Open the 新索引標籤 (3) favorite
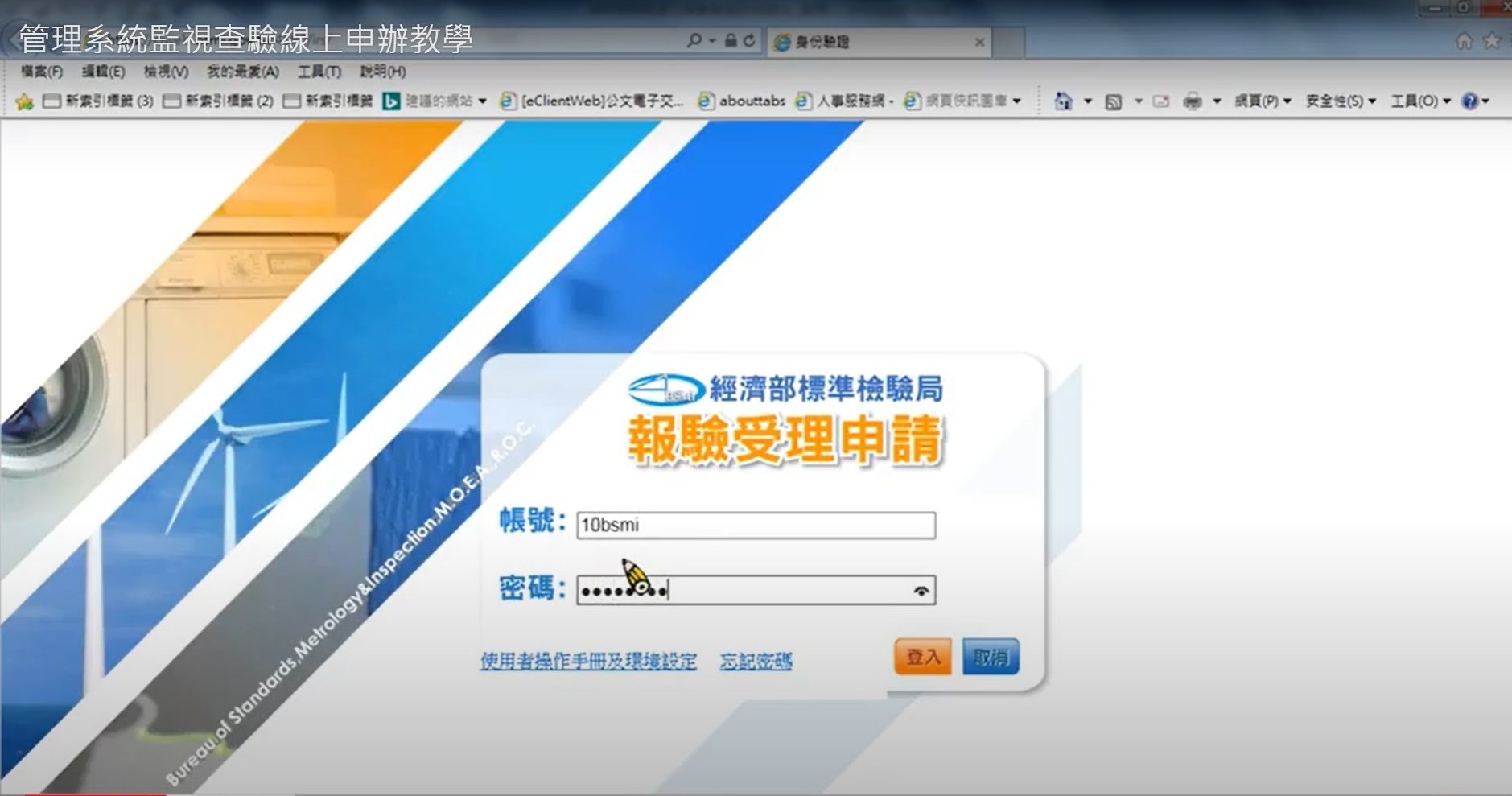 [98, 101]
